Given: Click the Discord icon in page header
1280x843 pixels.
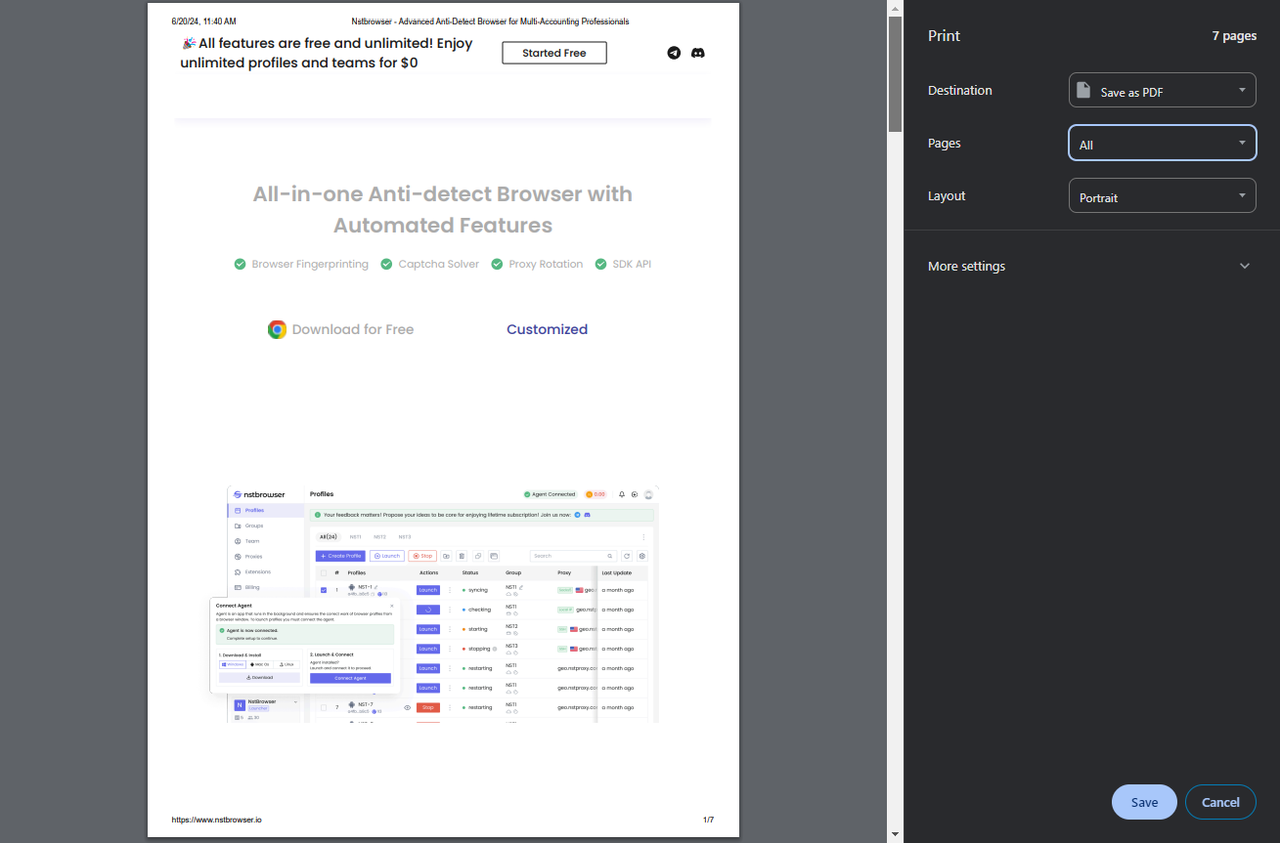Looking at the screenshot, I should [x=698, y=53].
